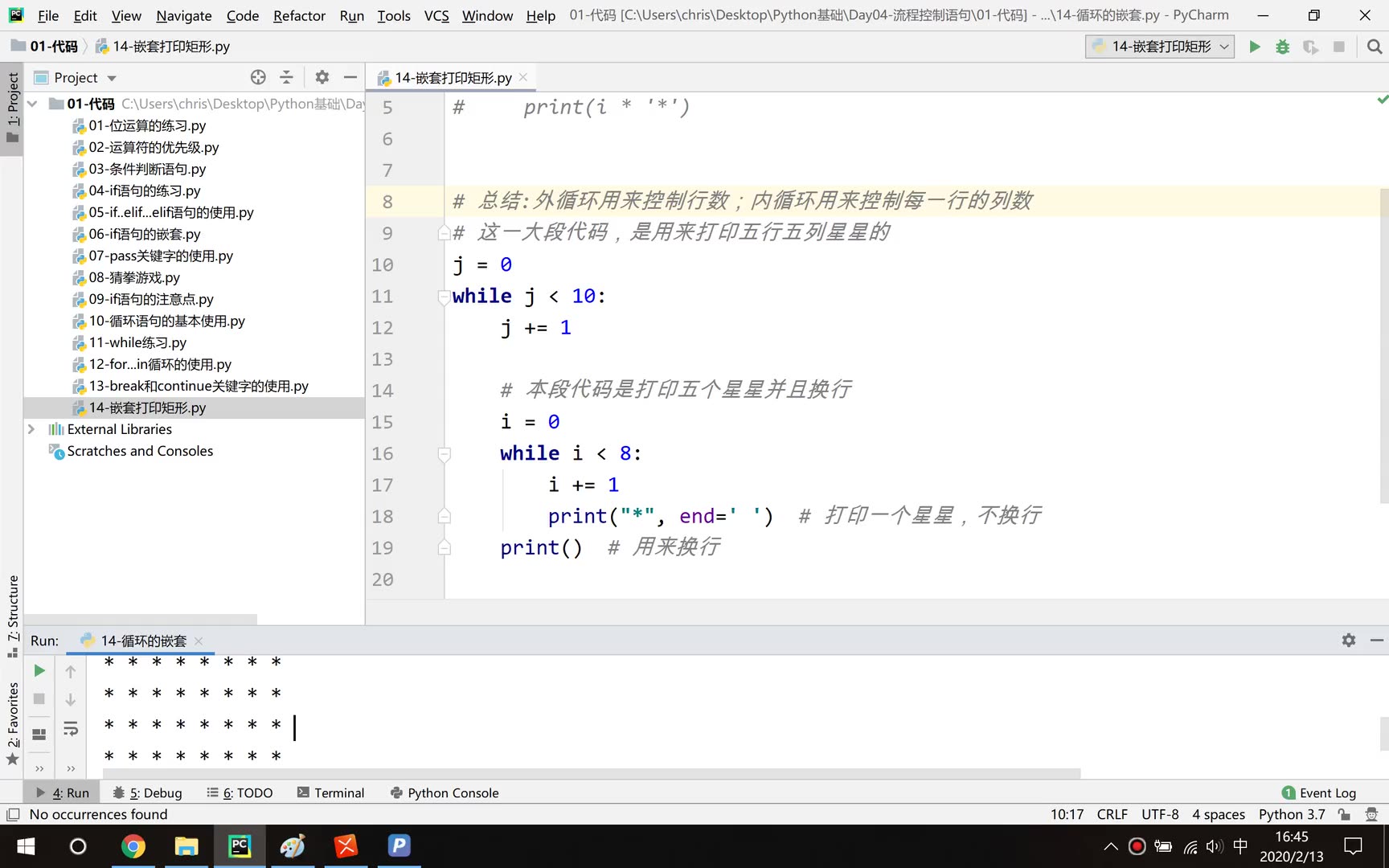Restore layout in the Run panel

coord(39,734)
